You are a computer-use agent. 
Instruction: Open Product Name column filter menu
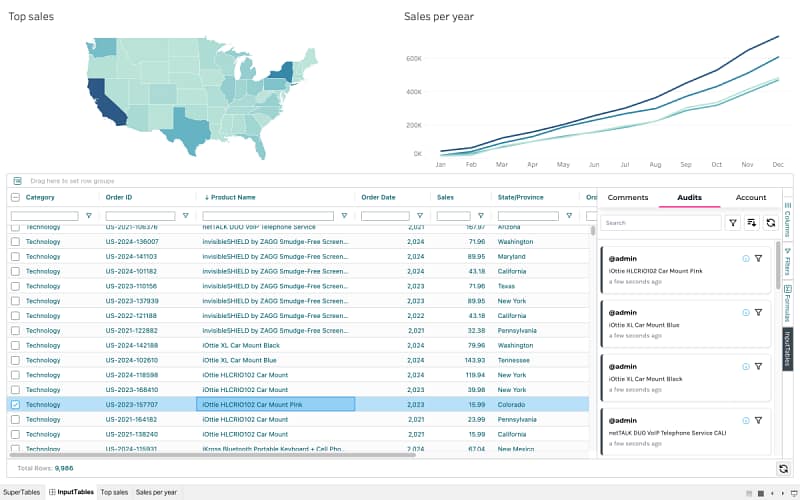(x=344, y=216)
